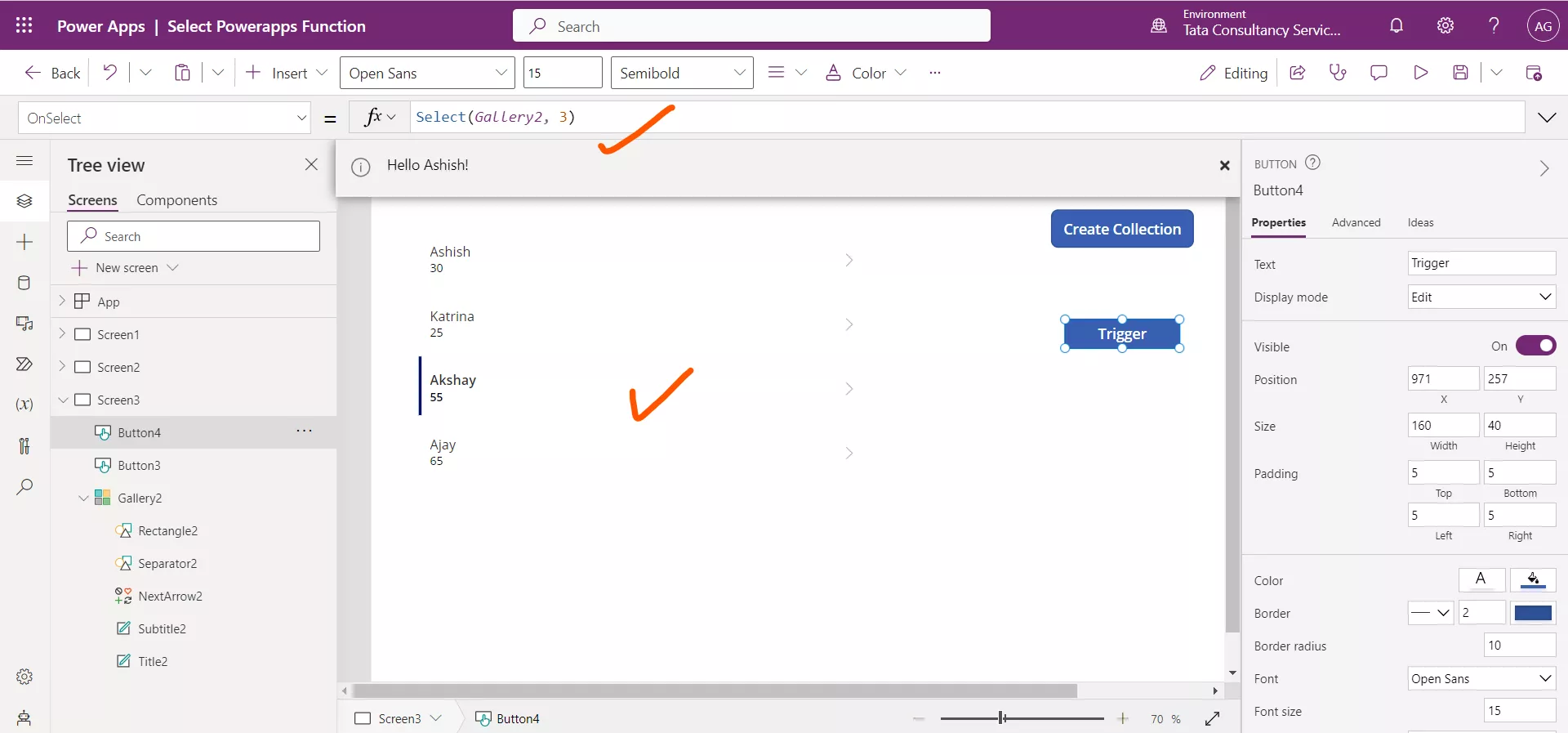Screen dimensions: 1568x733
Task: Open notifications bell icon
Action: [x=1396, y=25]
